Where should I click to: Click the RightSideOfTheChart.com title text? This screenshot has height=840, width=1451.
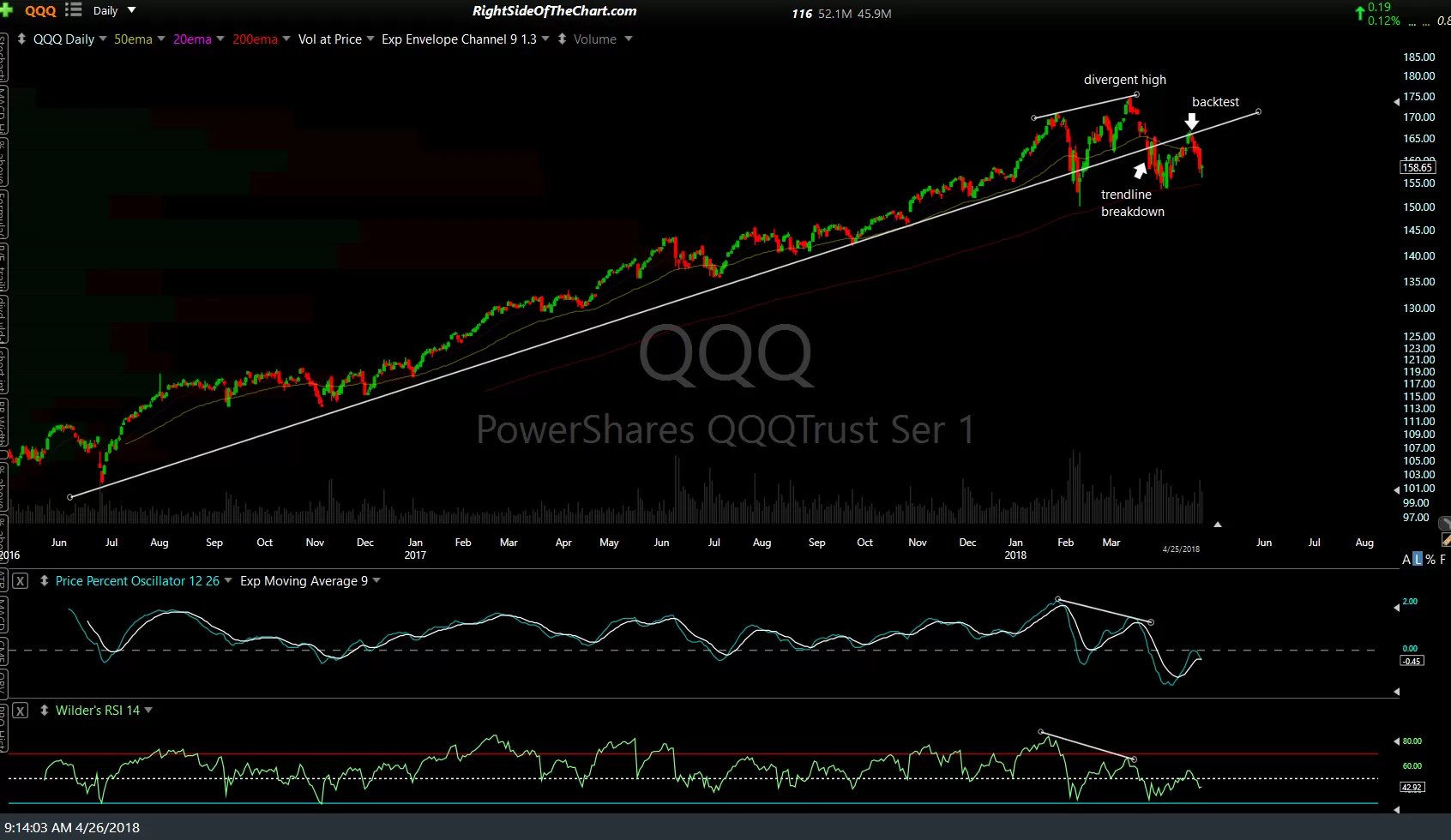tap(555, 11)
